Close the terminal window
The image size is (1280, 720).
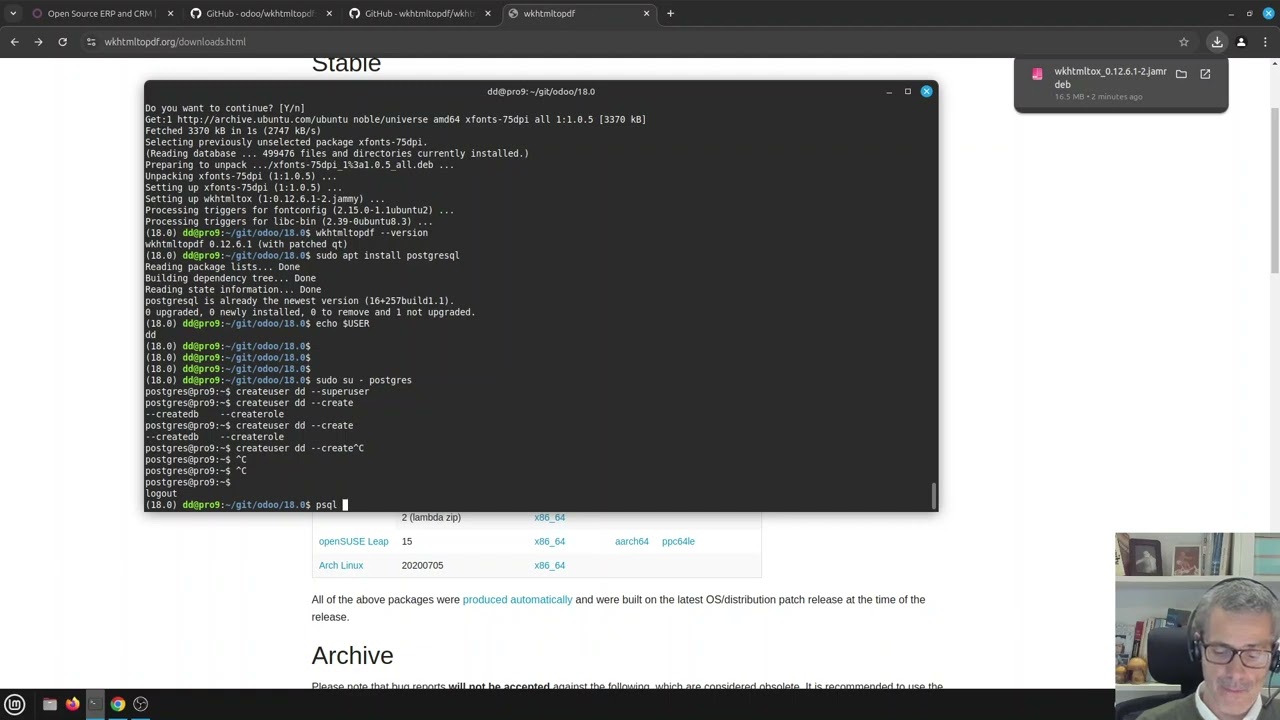point(926,91)
